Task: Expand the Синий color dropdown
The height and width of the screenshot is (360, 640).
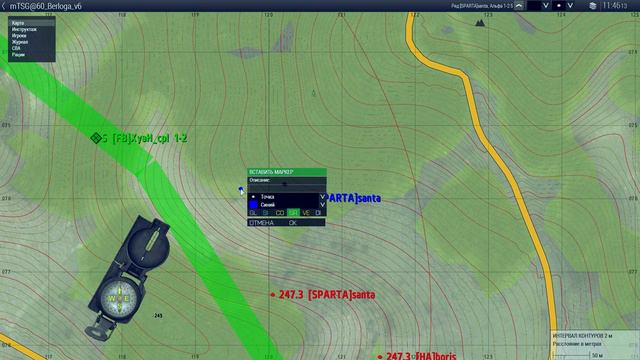Action: (322, 204)
